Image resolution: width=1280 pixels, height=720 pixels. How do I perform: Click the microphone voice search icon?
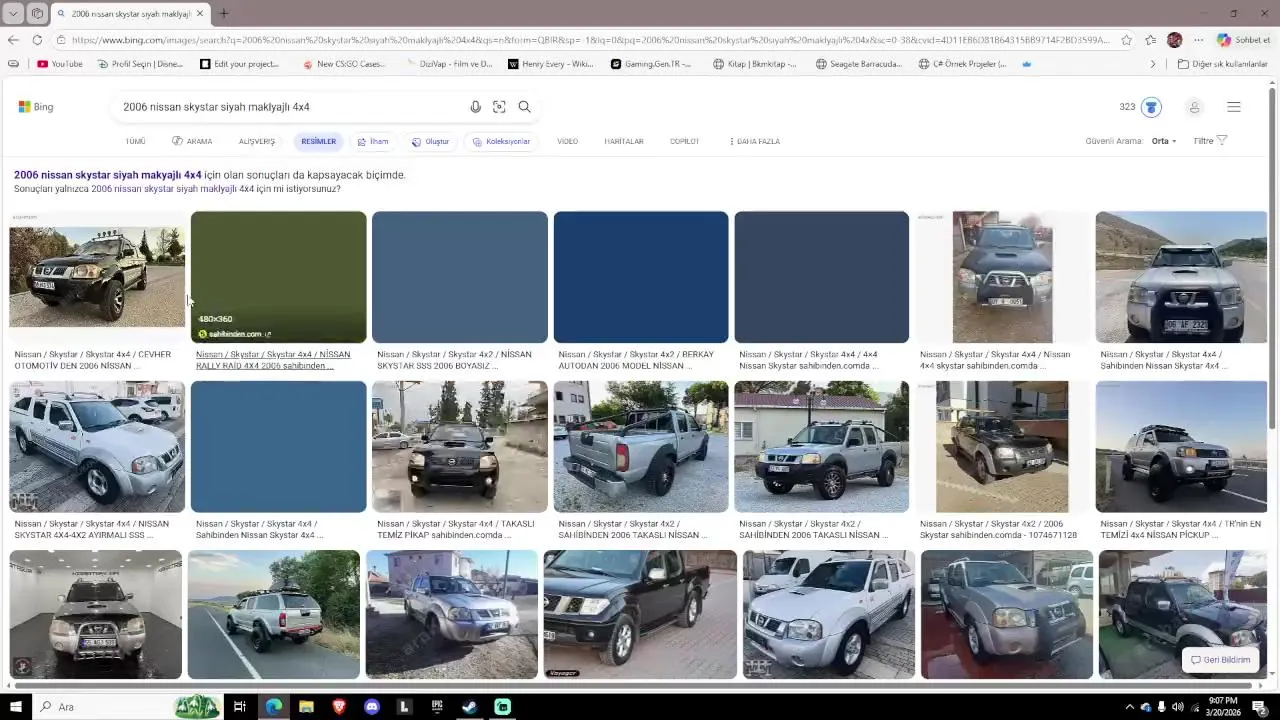coord(475,107)
